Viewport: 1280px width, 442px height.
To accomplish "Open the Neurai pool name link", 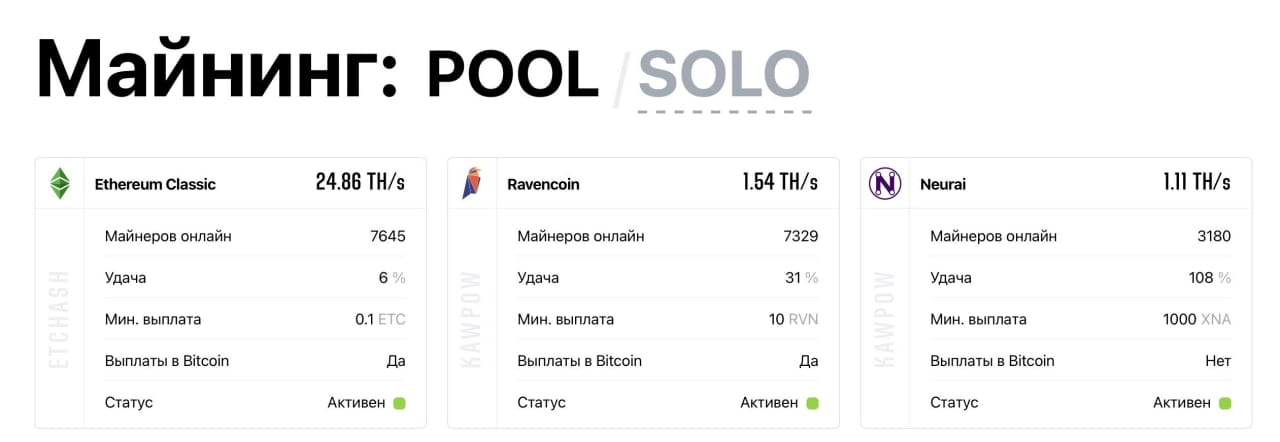I will click(x=943, y=184).
